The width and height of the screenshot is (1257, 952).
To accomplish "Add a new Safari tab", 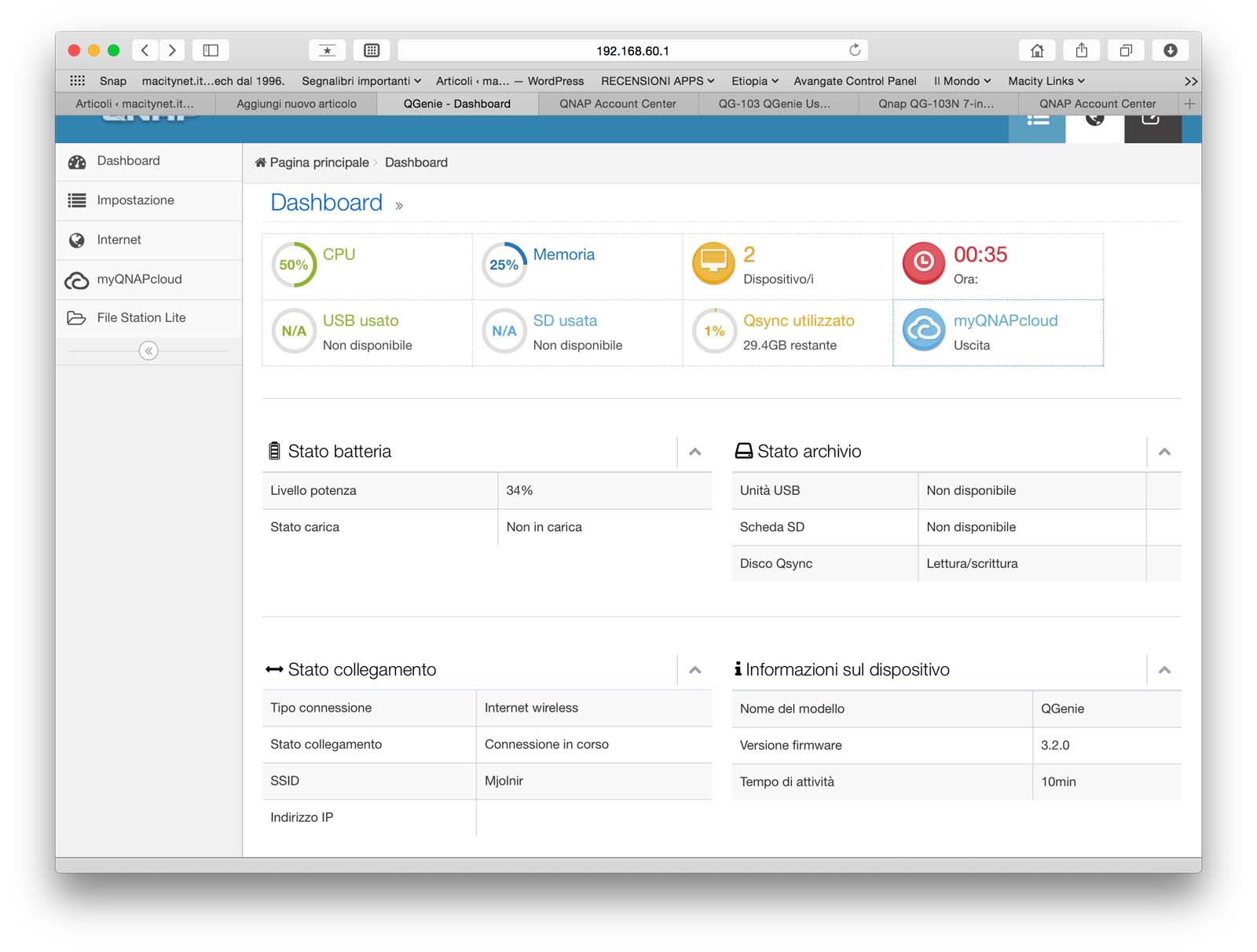I will [x=1189, y=104].
